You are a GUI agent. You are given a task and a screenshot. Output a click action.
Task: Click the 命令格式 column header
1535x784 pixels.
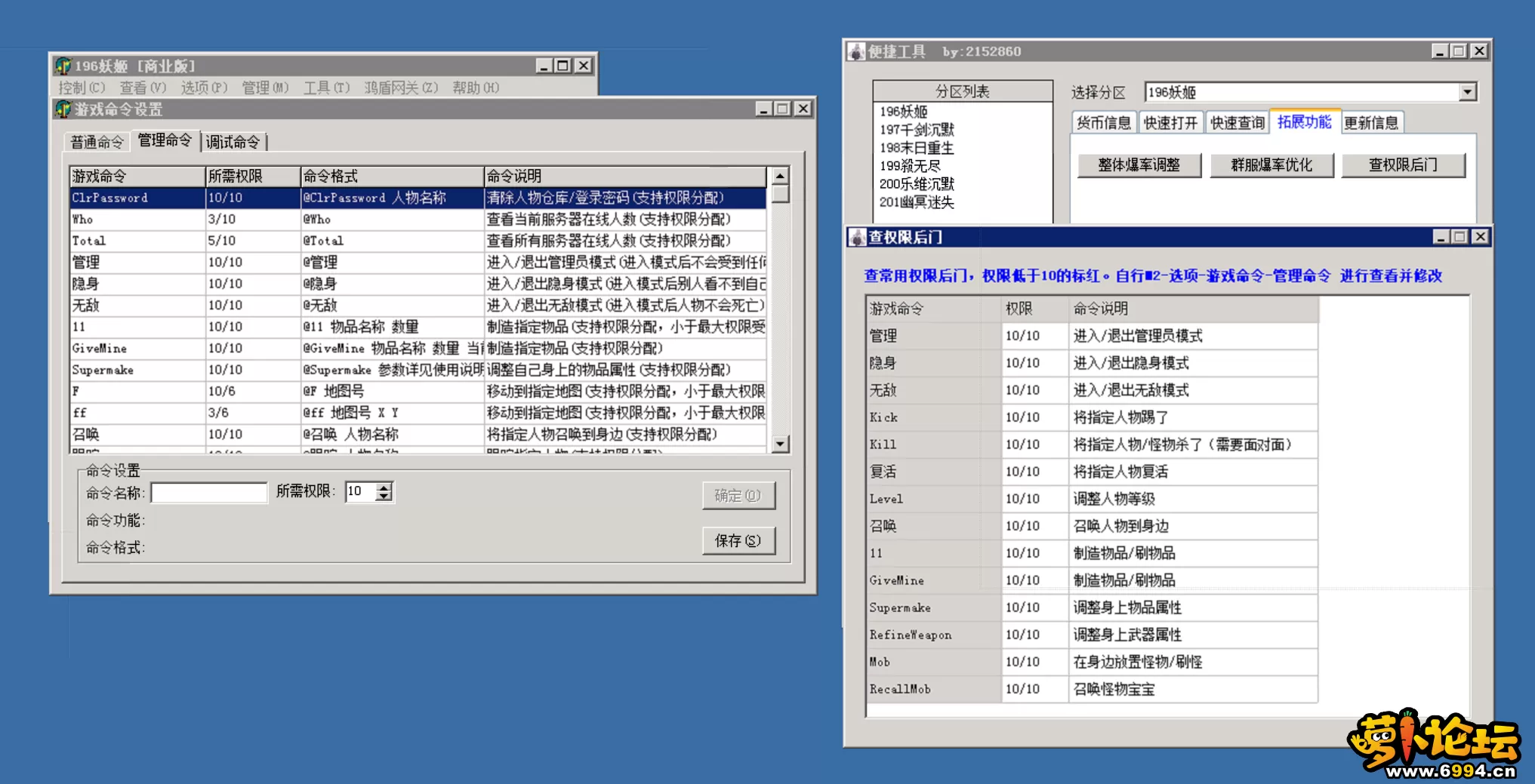(x=392, y=177)
